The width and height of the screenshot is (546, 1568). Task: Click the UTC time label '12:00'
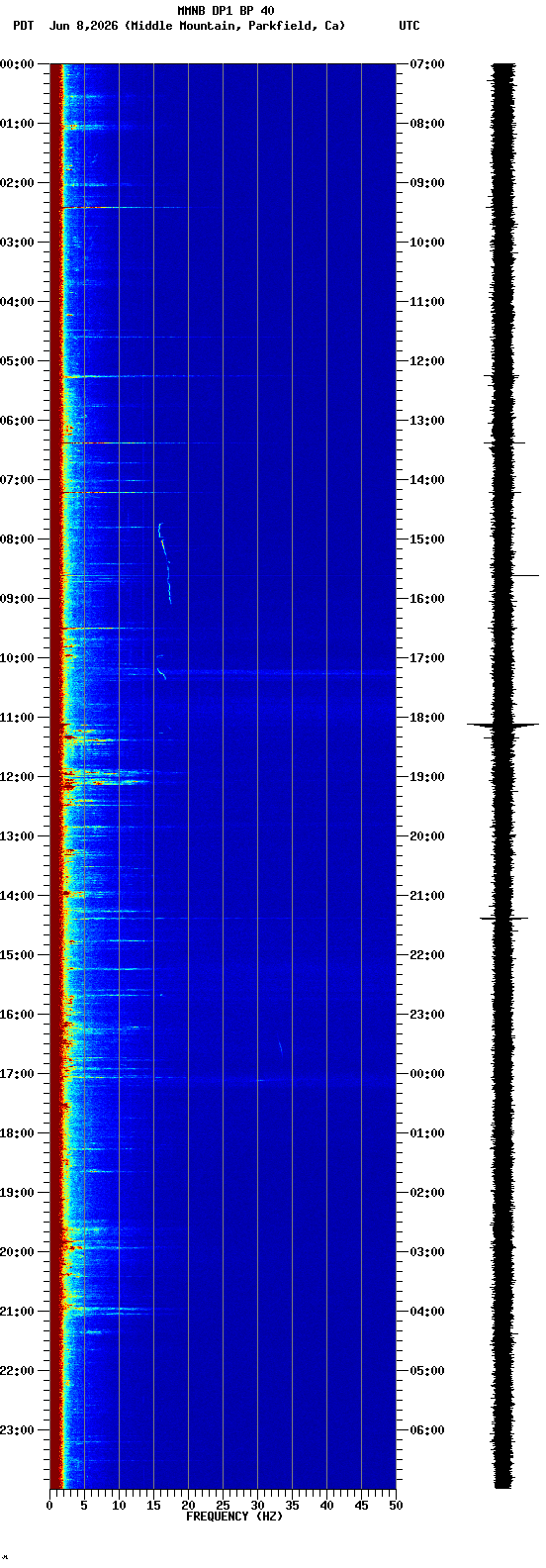pyautogui.click(x=427, y=361)
